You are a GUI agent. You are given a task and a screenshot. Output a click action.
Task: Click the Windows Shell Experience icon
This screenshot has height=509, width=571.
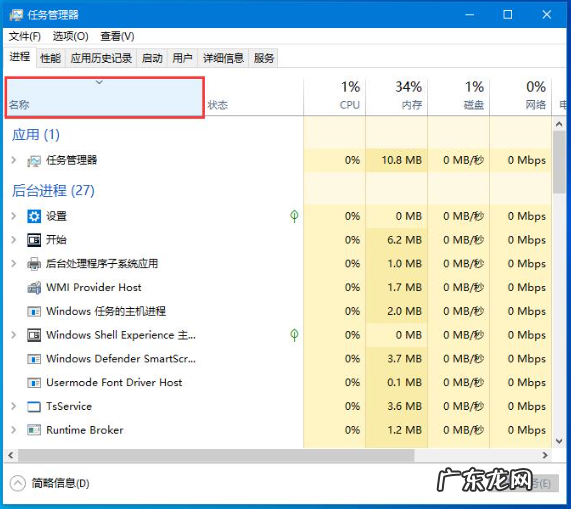(34, 335)
